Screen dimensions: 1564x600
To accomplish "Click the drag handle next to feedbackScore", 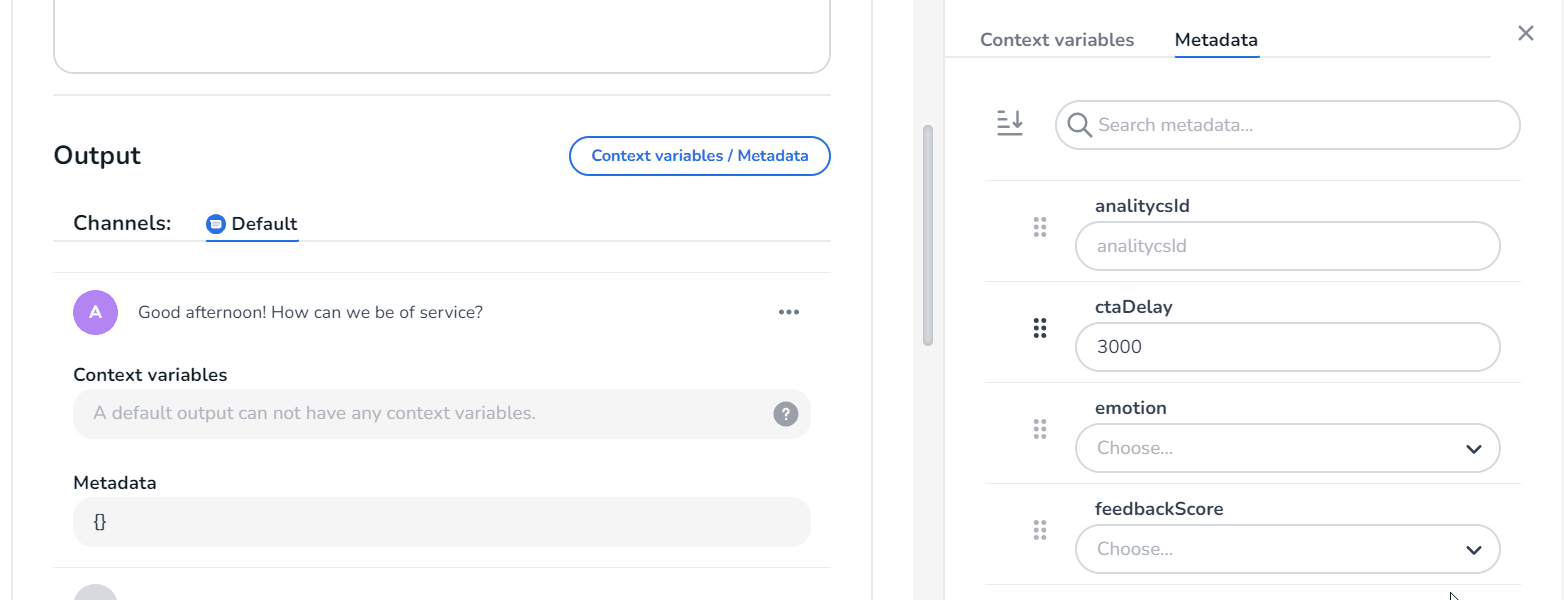I will (x=1040, y=529).
